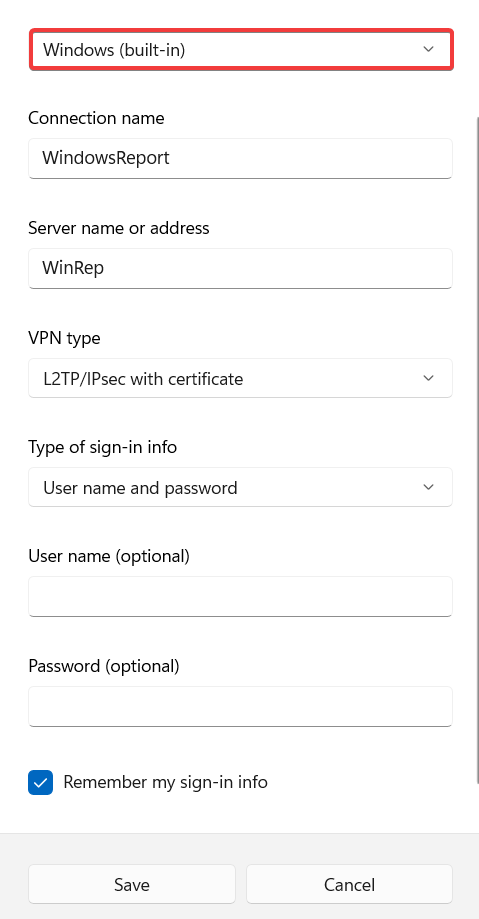Viewport: 479px width, 919px height.
Task: Open the L2TP/IPsec with certificate dropdown
Action: click(x=240, y=378)
